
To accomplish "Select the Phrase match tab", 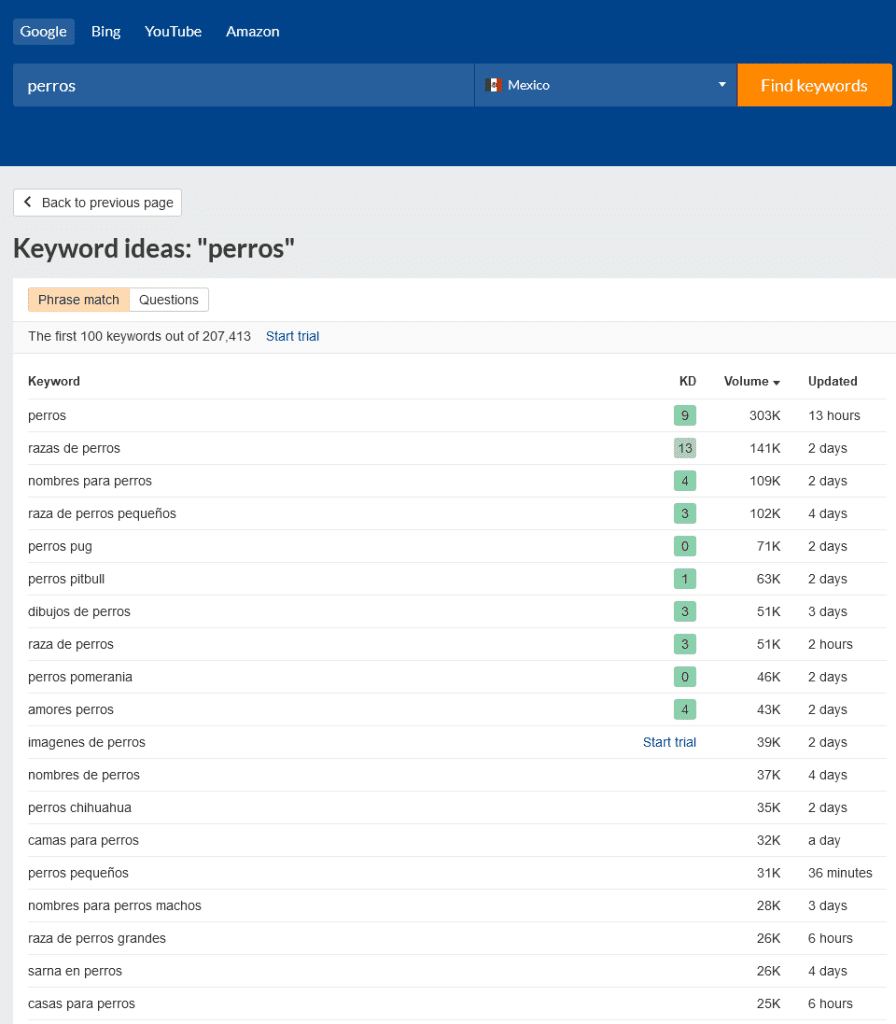I will pos(78,299).
